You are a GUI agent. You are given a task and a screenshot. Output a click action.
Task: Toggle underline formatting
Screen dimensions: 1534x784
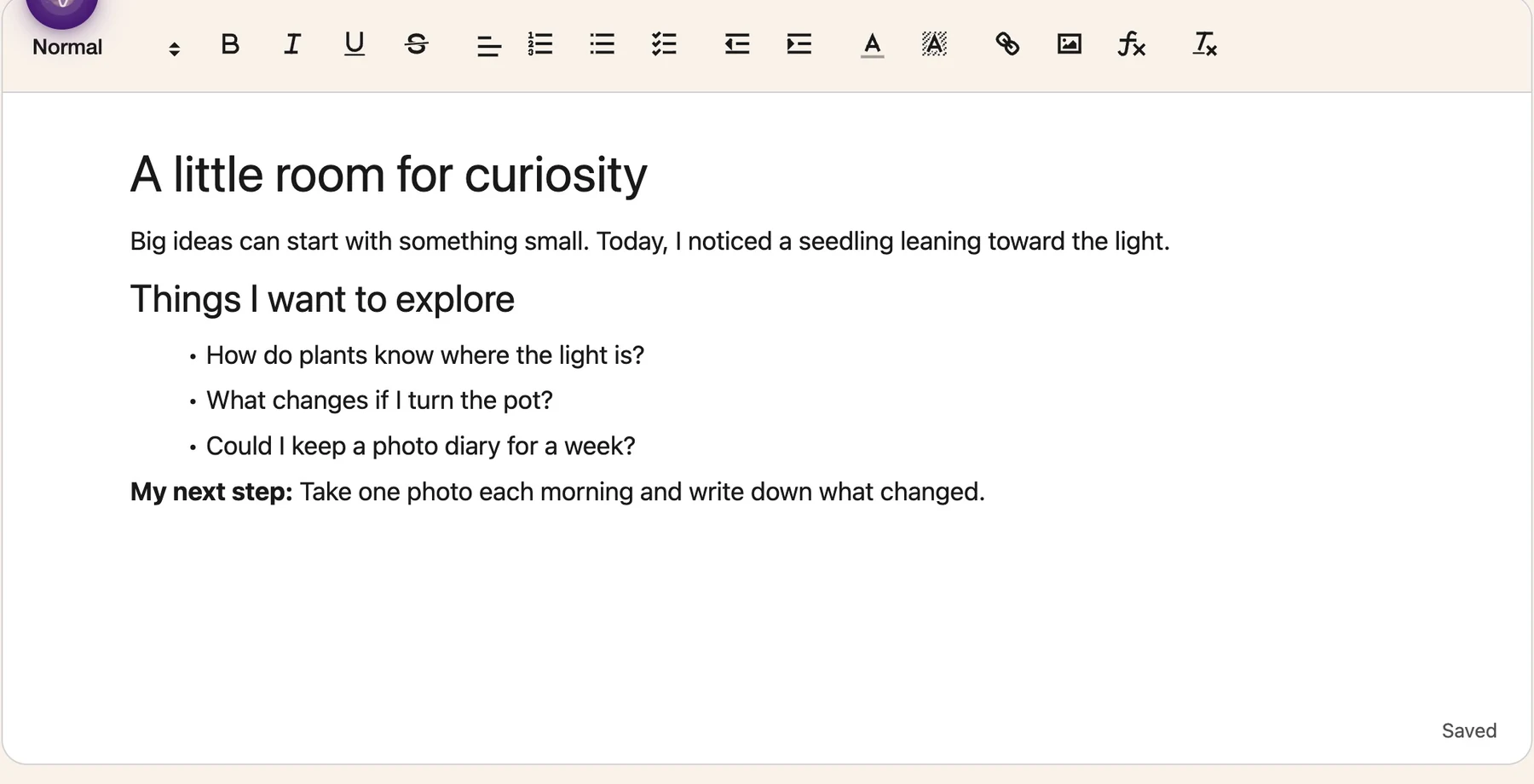(355, 44)
